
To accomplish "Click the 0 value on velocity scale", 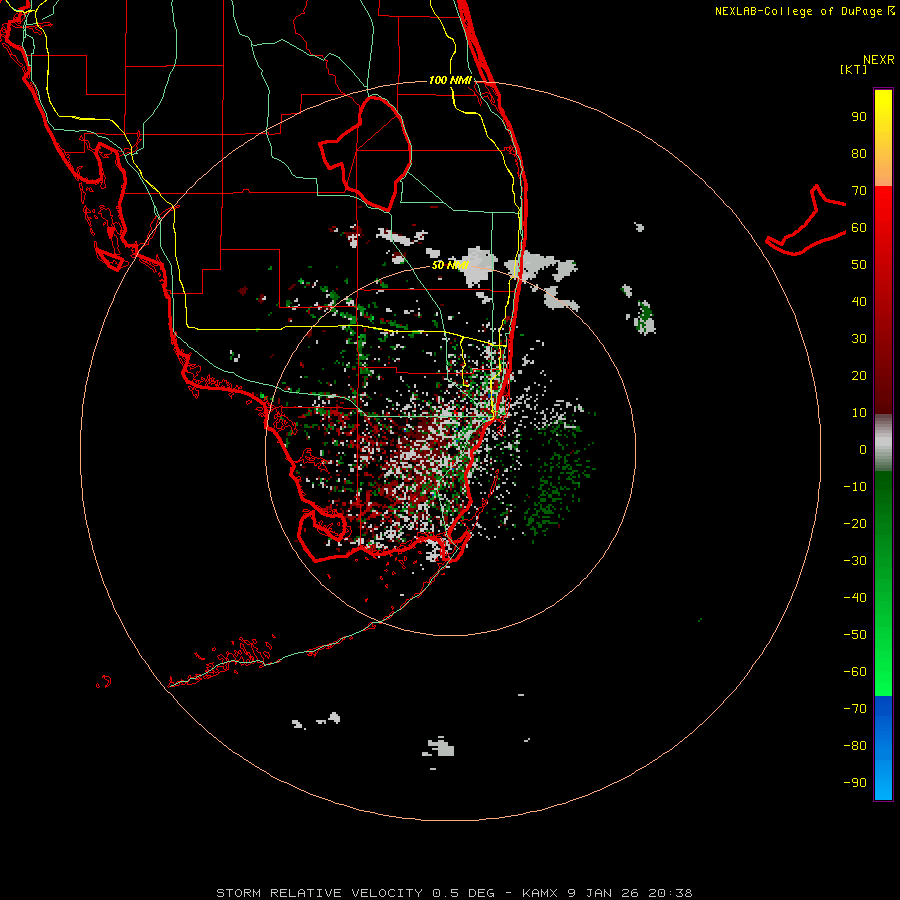I will pos(863,449).
